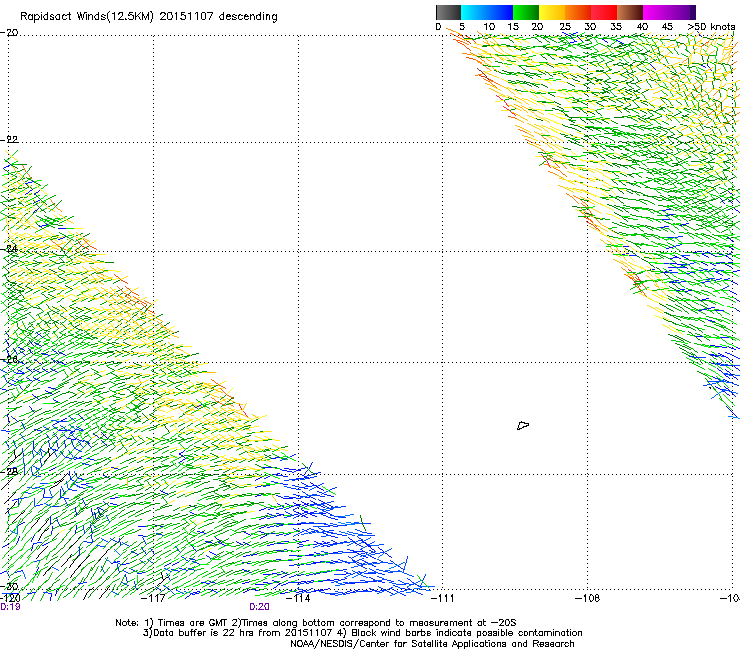Click the blue 10-15 knots legend swatch
Screen dimensions: 740x650
point(500,12)
